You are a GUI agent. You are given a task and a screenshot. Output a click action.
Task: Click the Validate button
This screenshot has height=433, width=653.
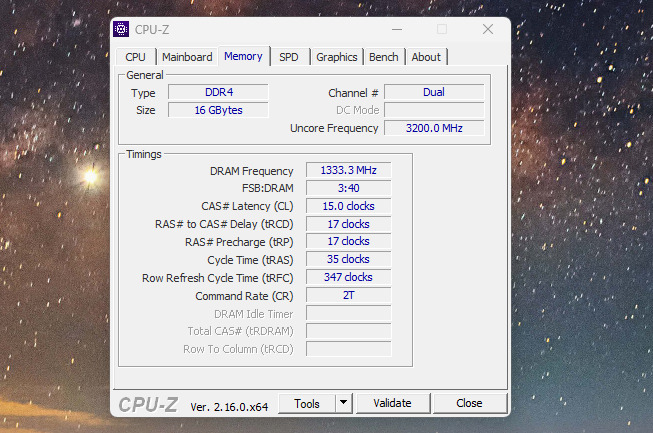point(392,403)
